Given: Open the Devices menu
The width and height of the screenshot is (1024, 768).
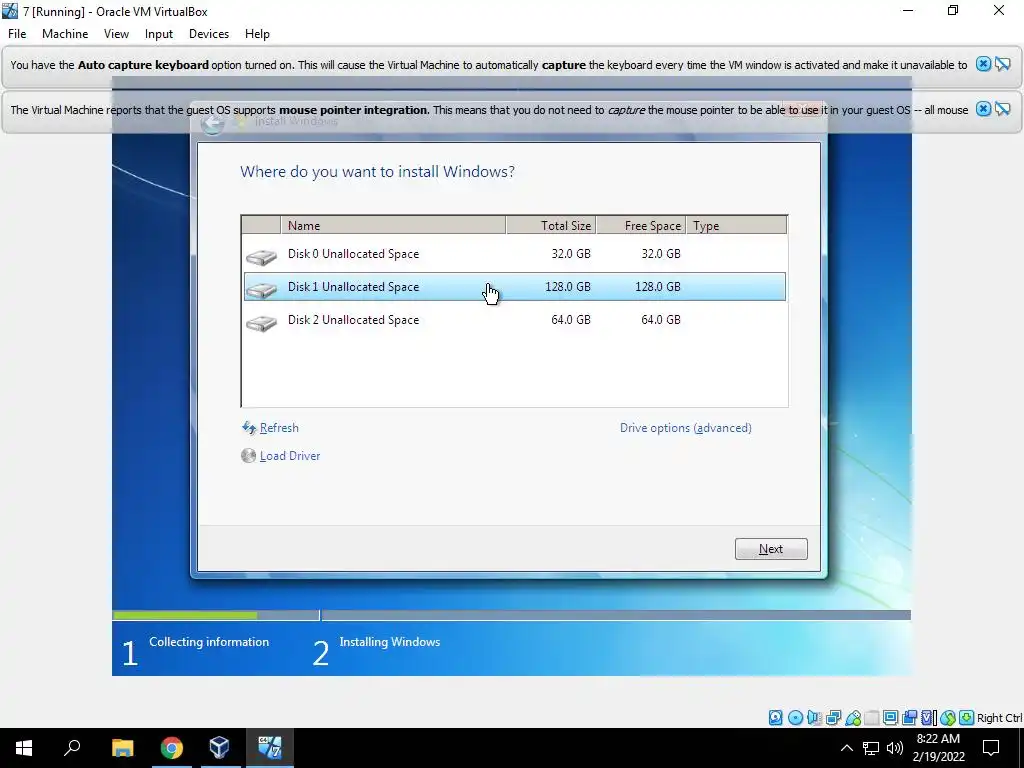Looking at the screenshot, I should click(209, 34).
